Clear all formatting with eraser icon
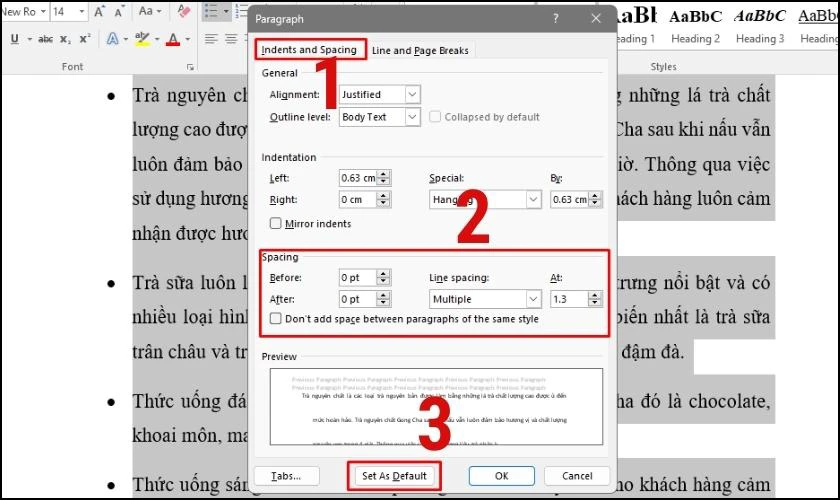The height and width of the screenshot is (500, 840). pos(184,11)
